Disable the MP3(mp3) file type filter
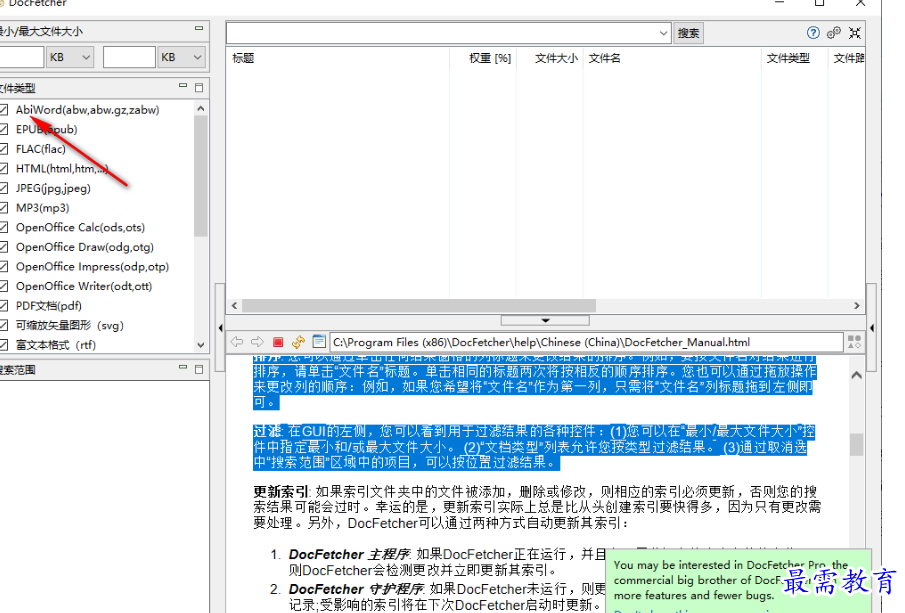The height and width of the screenshot is (613, 905). [5, 208]
